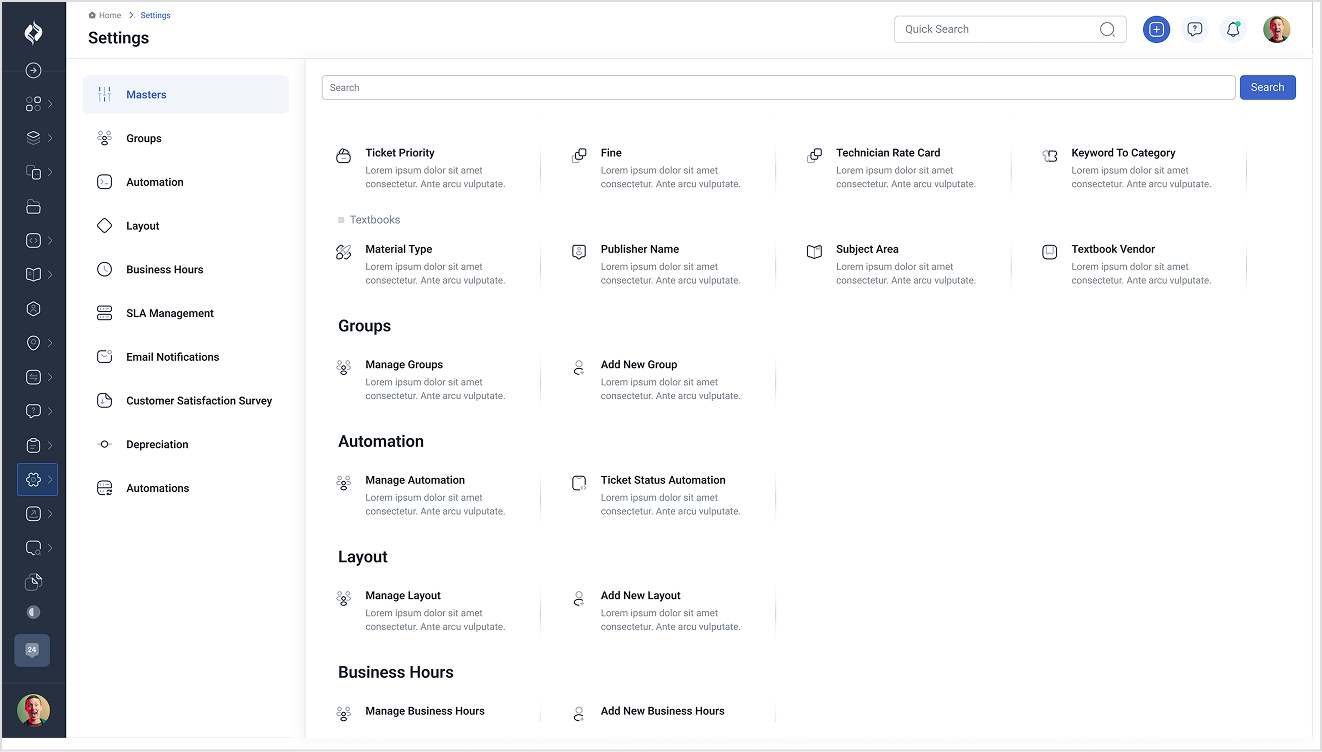The width and height of the screenshot is (1322, 752).
Task: Expand the chevron beside the highlighted sidebar gear
Action: point(48,479)
